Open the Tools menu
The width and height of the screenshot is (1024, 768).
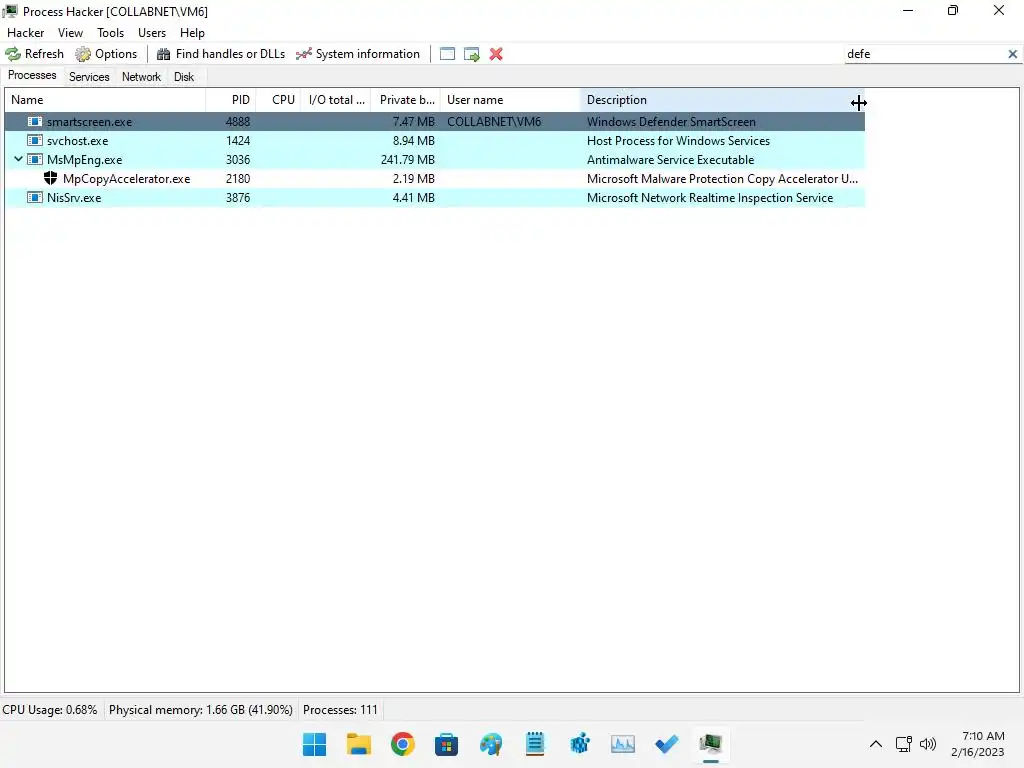[x=110, y=33]
